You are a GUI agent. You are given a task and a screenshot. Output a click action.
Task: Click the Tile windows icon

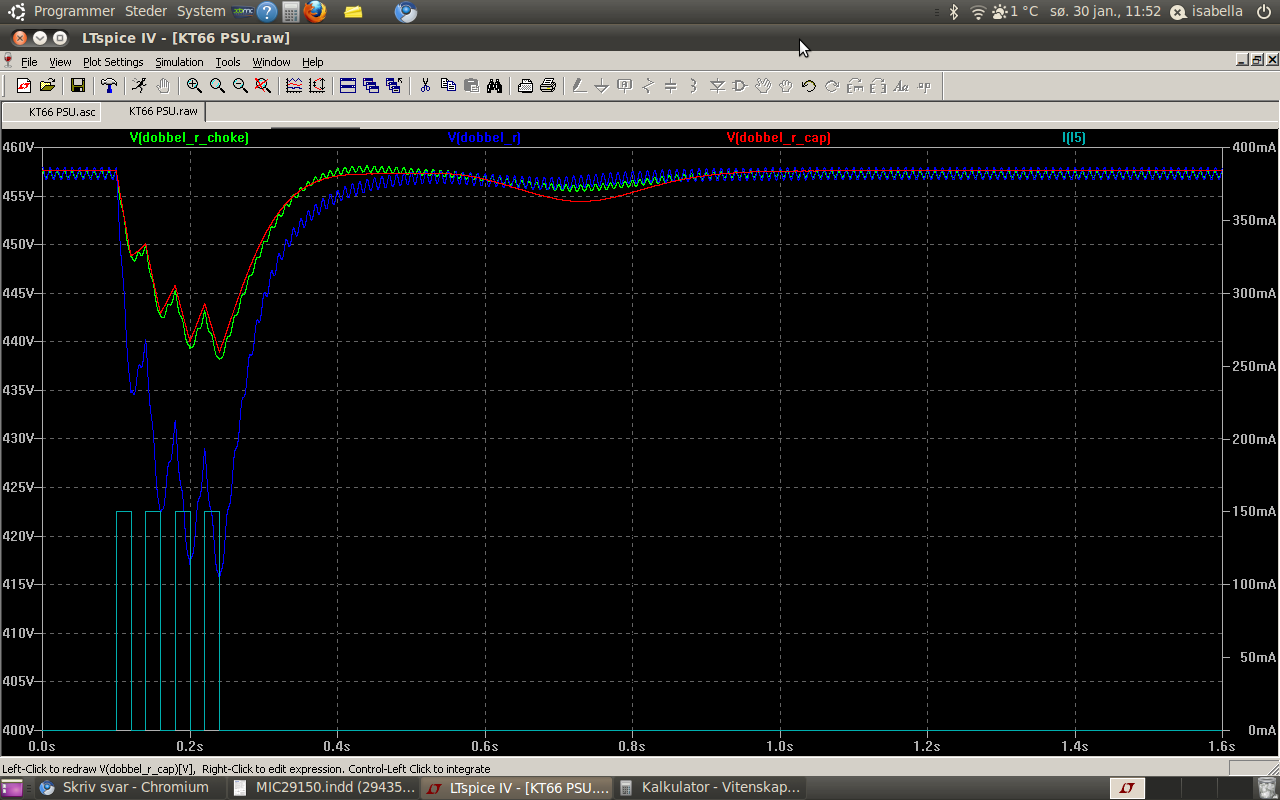(x=348, y=86)
